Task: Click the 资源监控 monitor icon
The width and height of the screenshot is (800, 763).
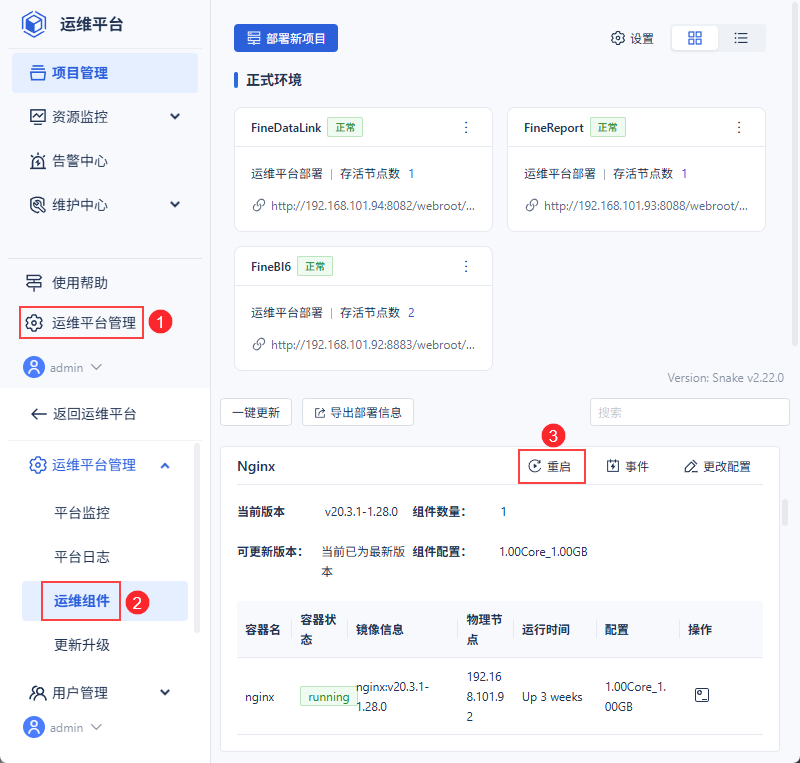Action: [37, 117]
